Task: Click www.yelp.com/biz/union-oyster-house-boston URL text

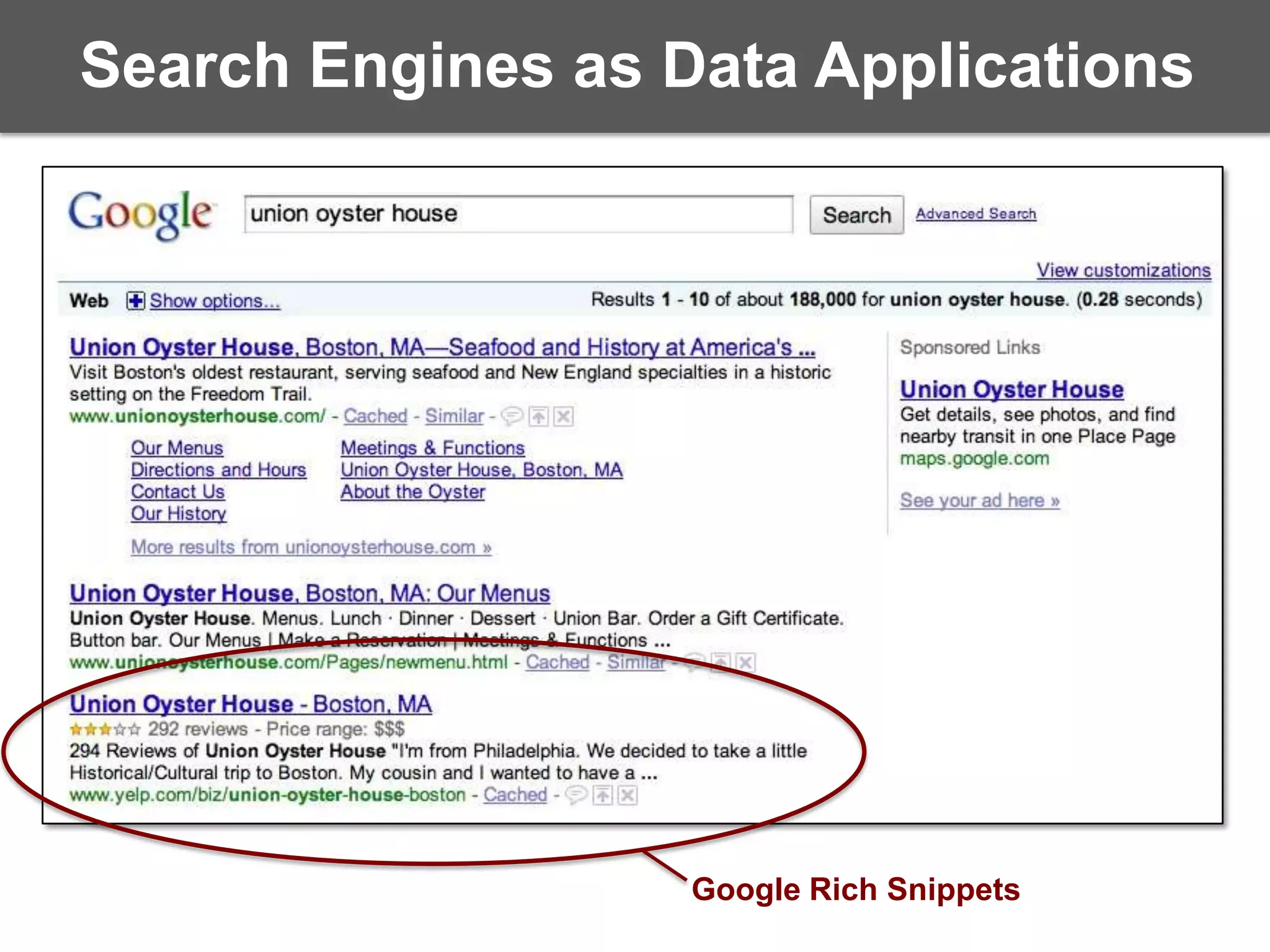Action: (x=267, y=795)
